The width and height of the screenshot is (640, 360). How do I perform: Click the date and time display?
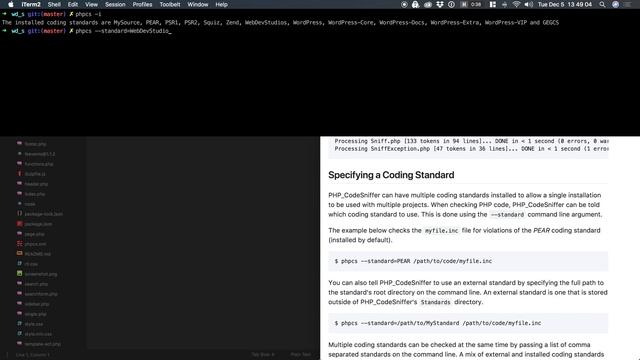(564, 4)
